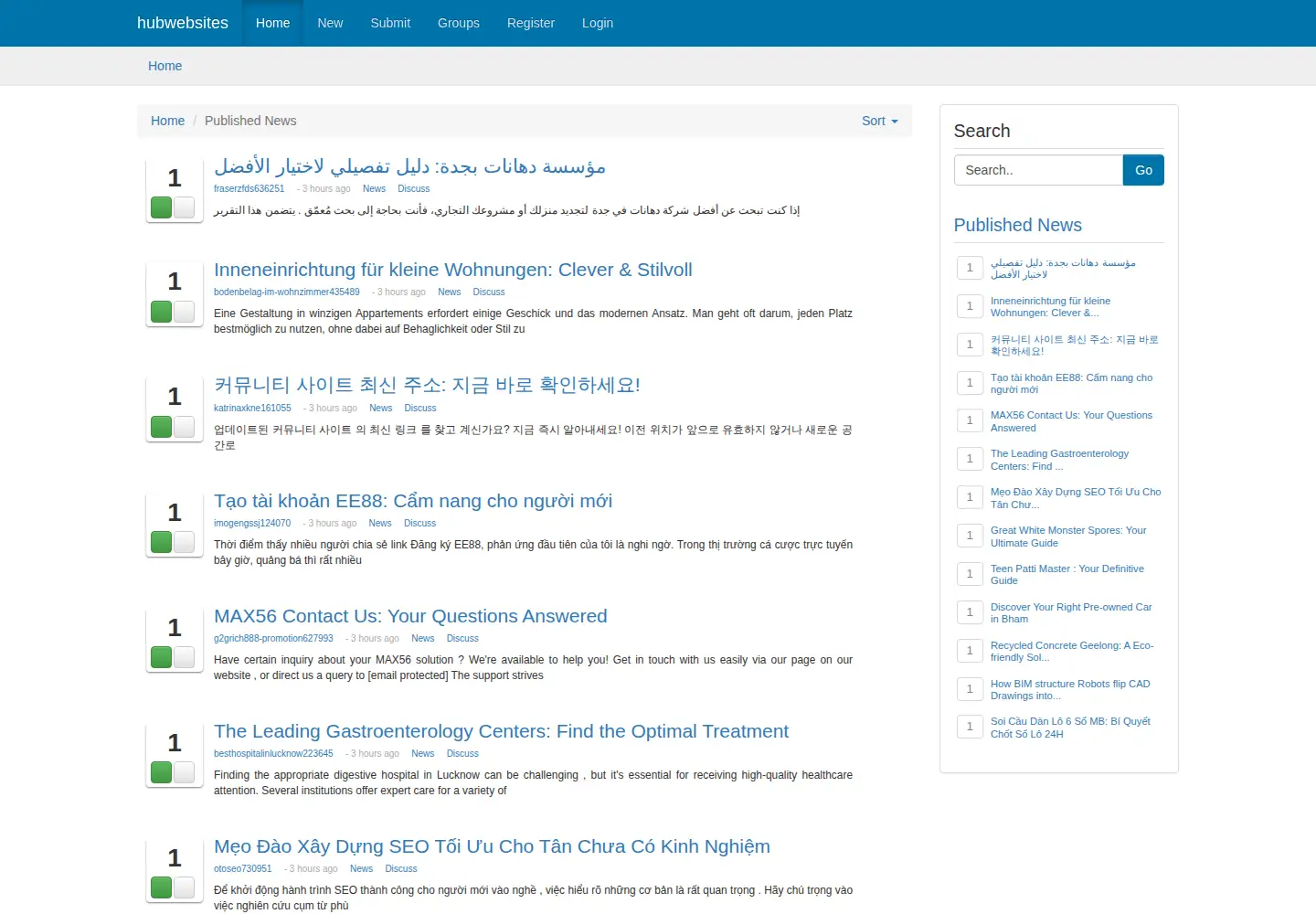Open author profile g2grich888-promotion627993
The height and width of the screenshot is (914, 1316).
click(273, 639)
